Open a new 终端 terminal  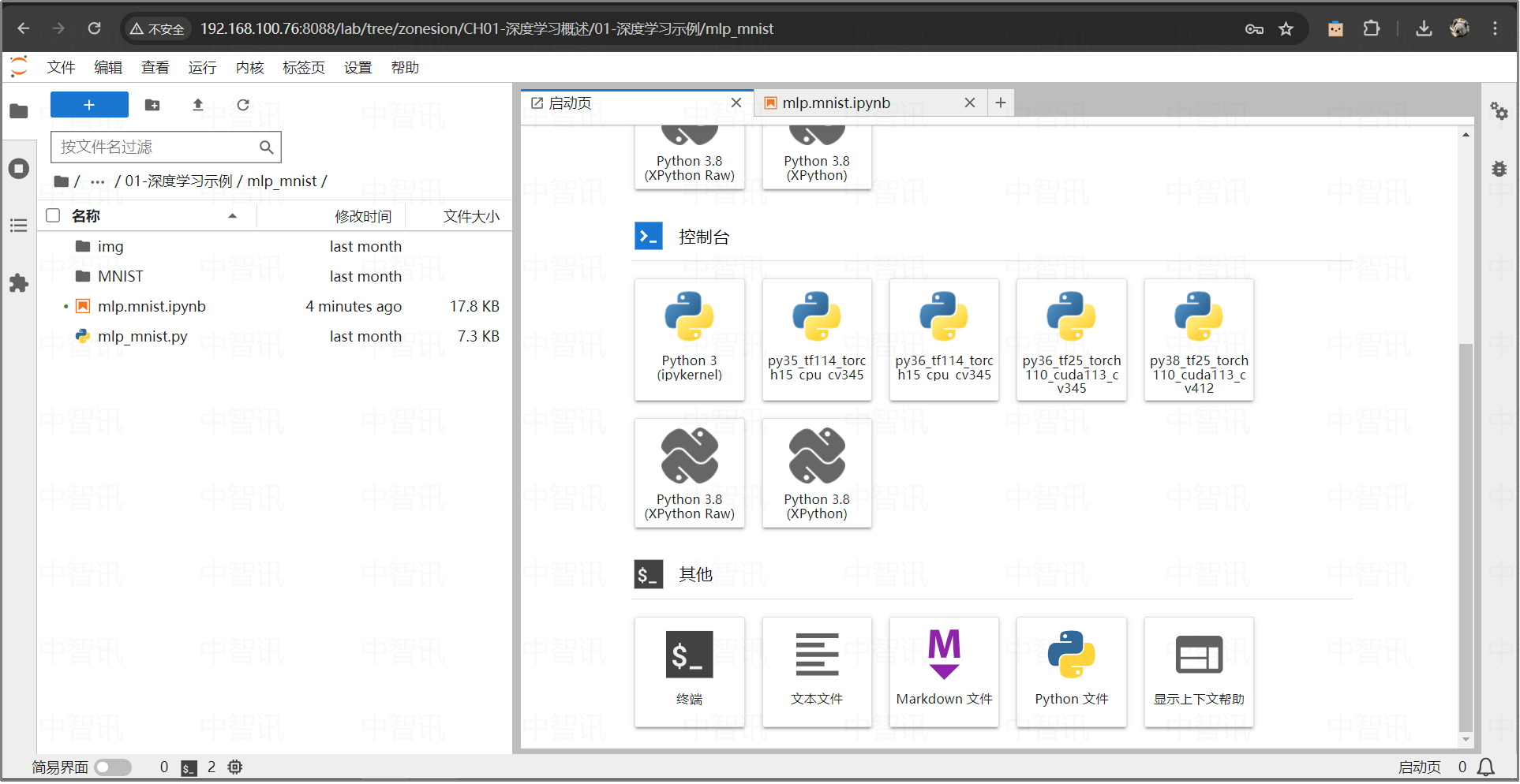pos(690,672)
